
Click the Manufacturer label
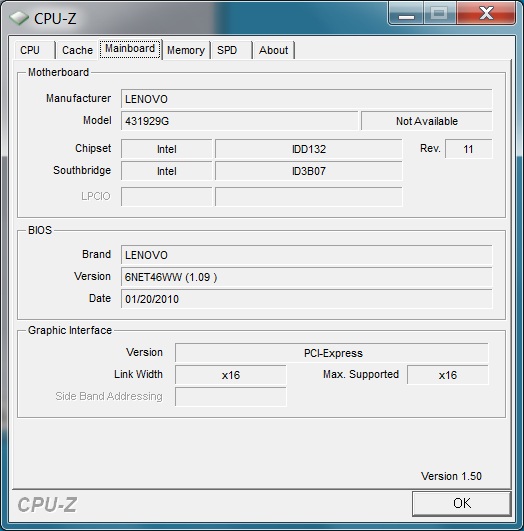click(x=79, y=98)
